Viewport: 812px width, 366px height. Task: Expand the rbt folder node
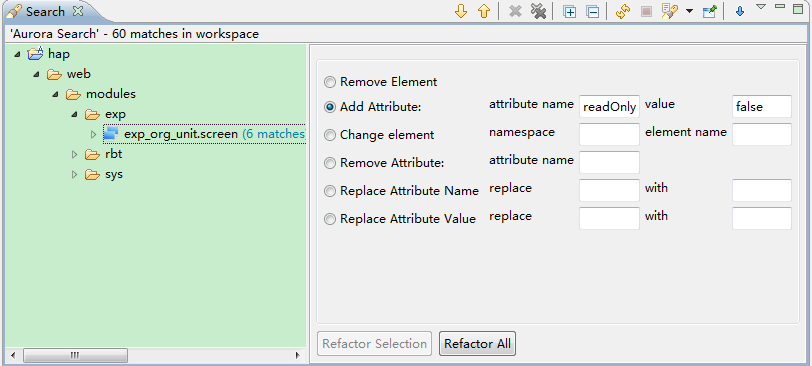click(75, 154)
